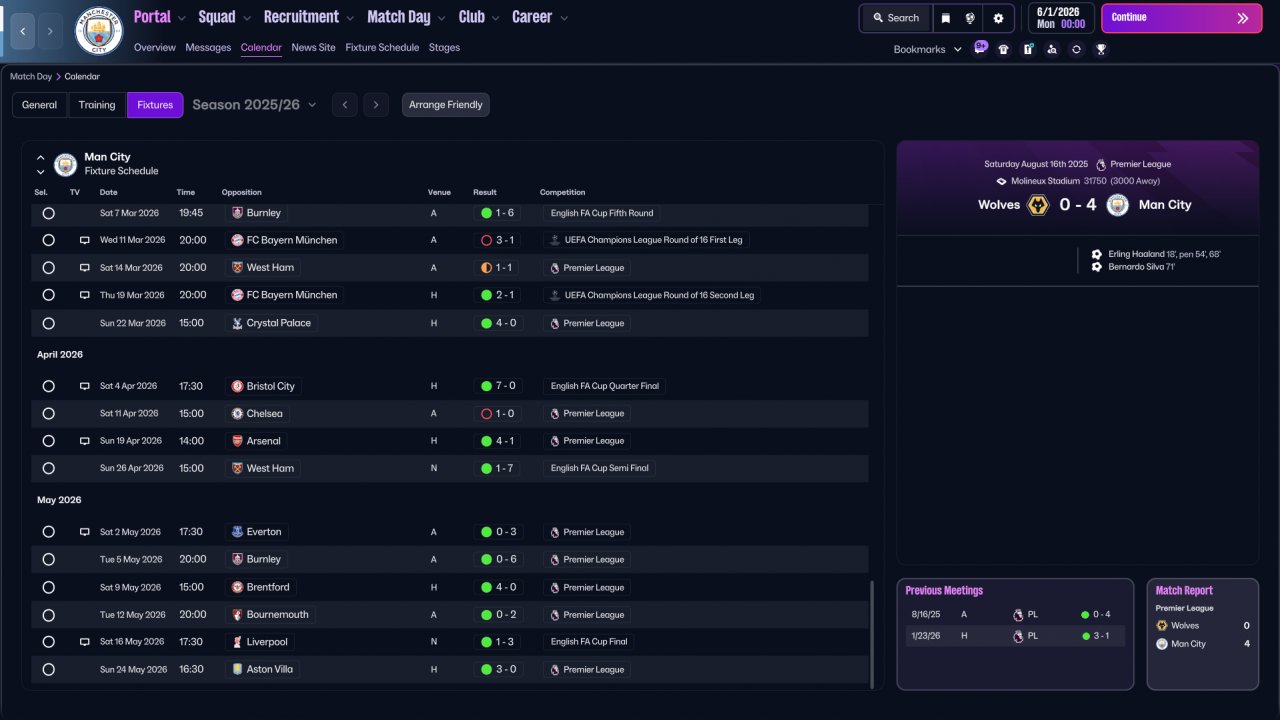This screenshot has width=1280, height=720.
Task: Click the circular arrows icon in the bookmarks bar
Action: tap(1076, 49)
